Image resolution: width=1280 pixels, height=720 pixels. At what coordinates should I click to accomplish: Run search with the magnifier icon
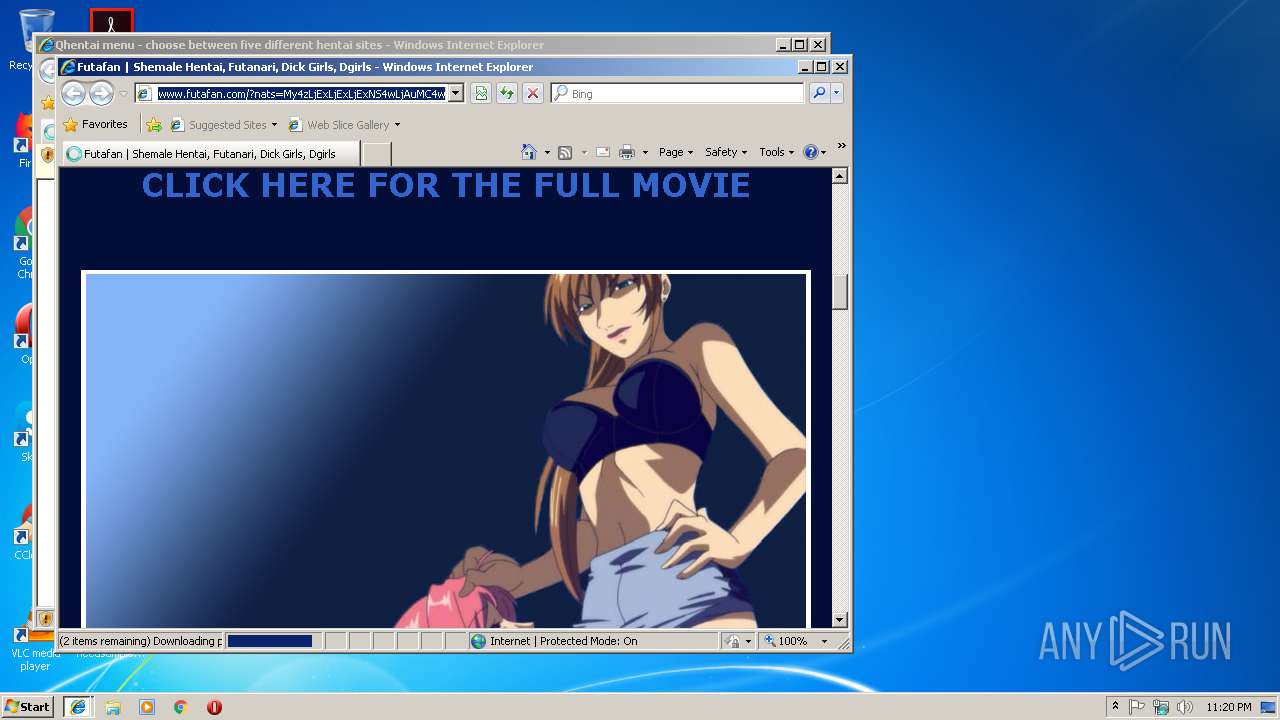pyautogui.click(x=819, y=93)
